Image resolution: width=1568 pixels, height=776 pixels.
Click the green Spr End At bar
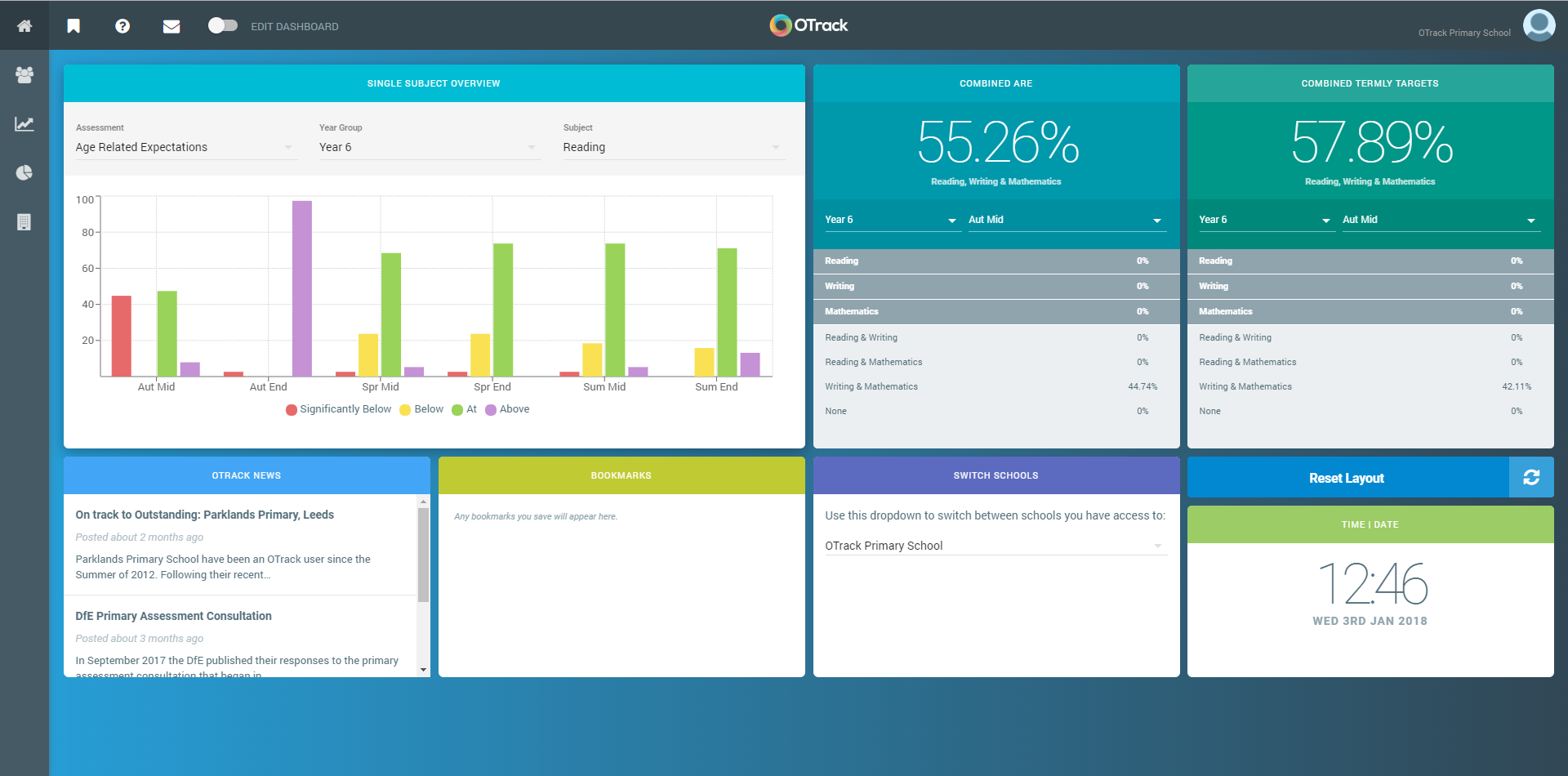(x=503, y=310)
